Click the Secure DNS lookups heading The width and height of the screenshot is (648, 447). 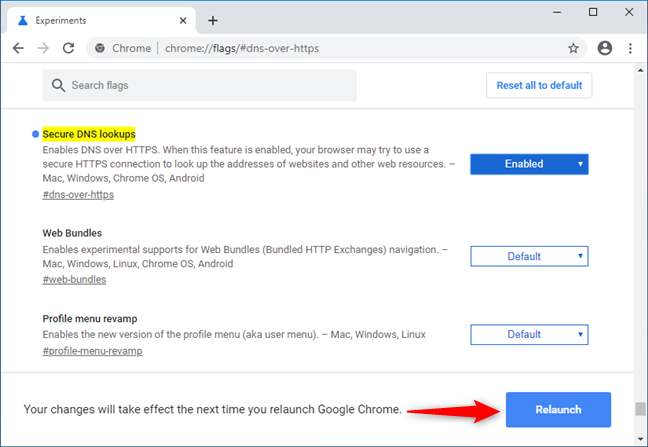pyautogui.click(x=89, y=134)
